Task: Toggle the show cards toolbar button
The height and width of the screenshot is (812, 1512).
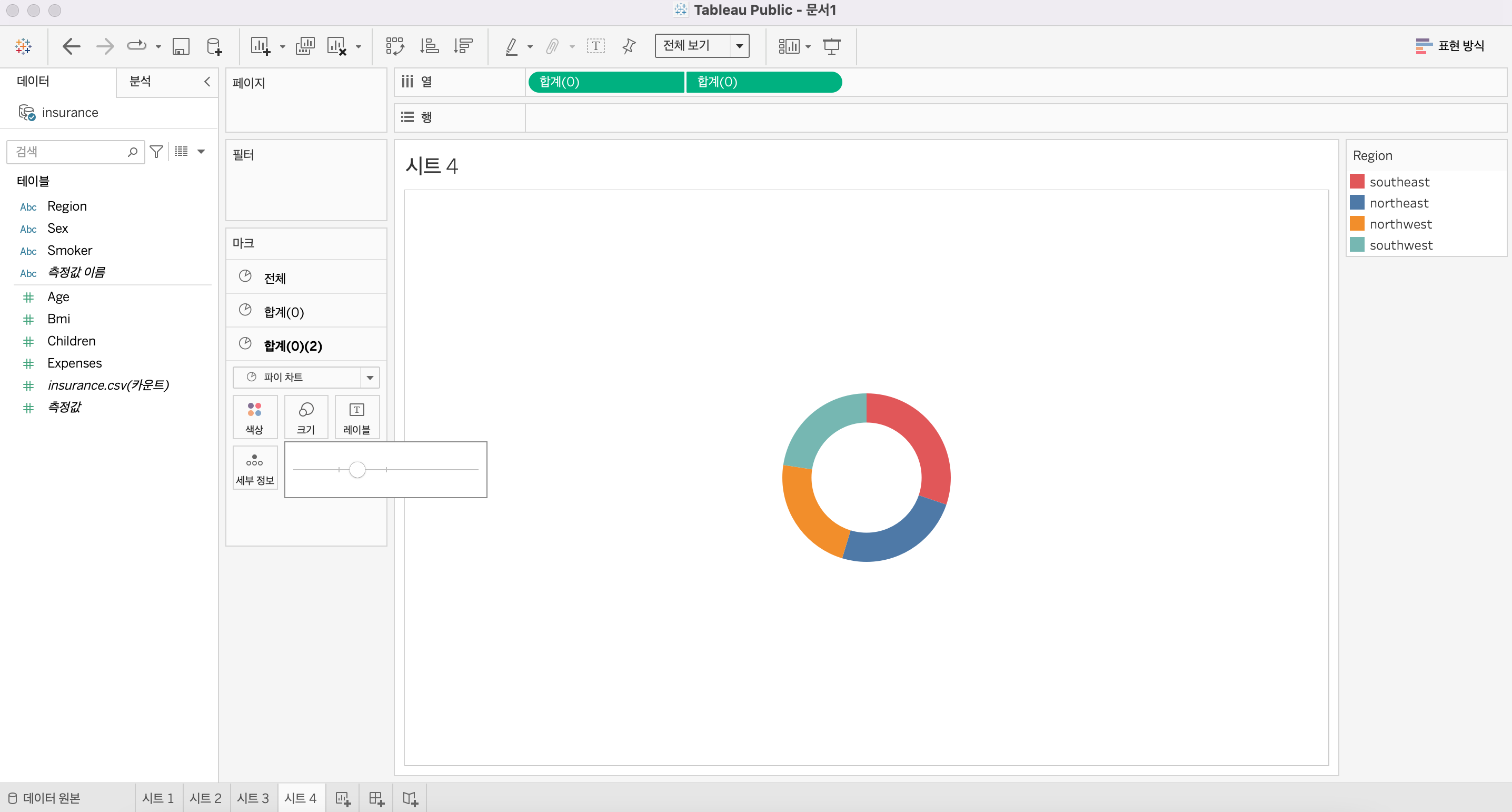Action: 788,46
